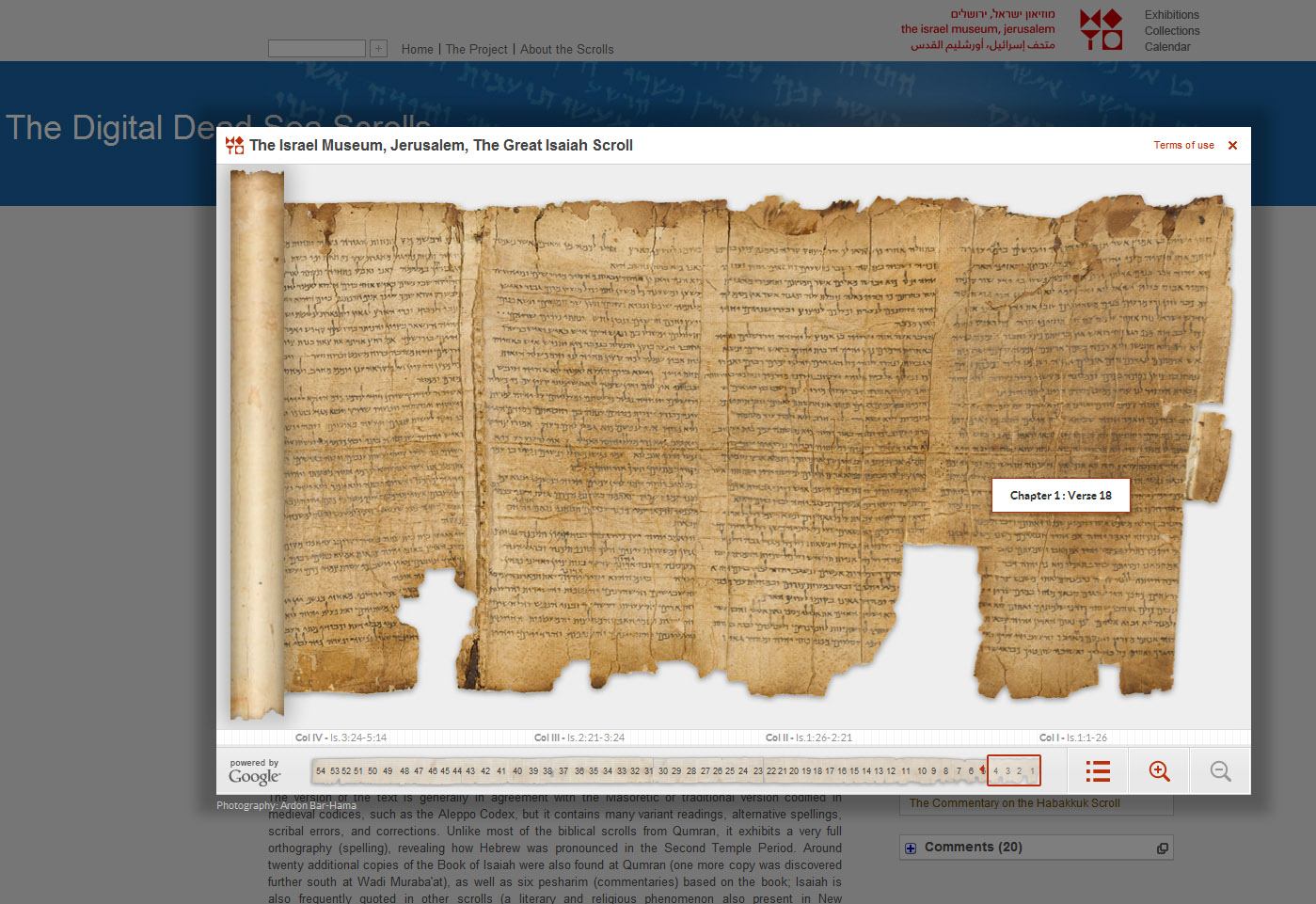Jump to column 30 in scroll navigator
Image resolution: width=1316 pixels, height=904 pixels.
[663, 771]
